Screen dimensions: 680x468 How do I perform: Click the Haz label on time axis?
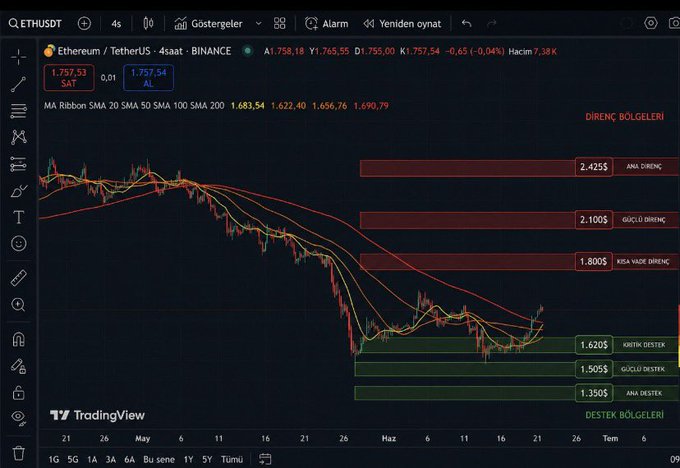point(389,439)
